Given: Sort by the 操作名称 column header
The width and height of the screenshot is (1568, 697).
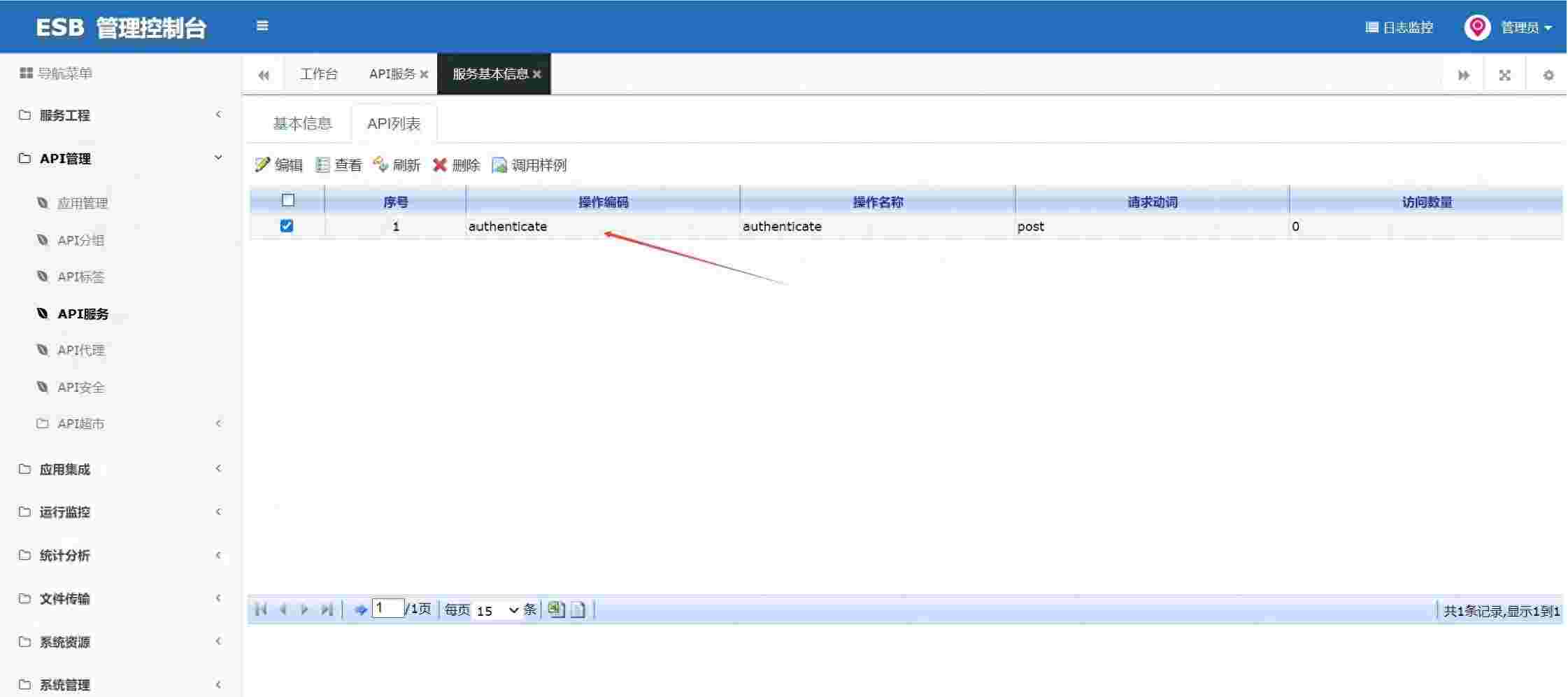Looking at the screenshot, I should coord(878,202).
